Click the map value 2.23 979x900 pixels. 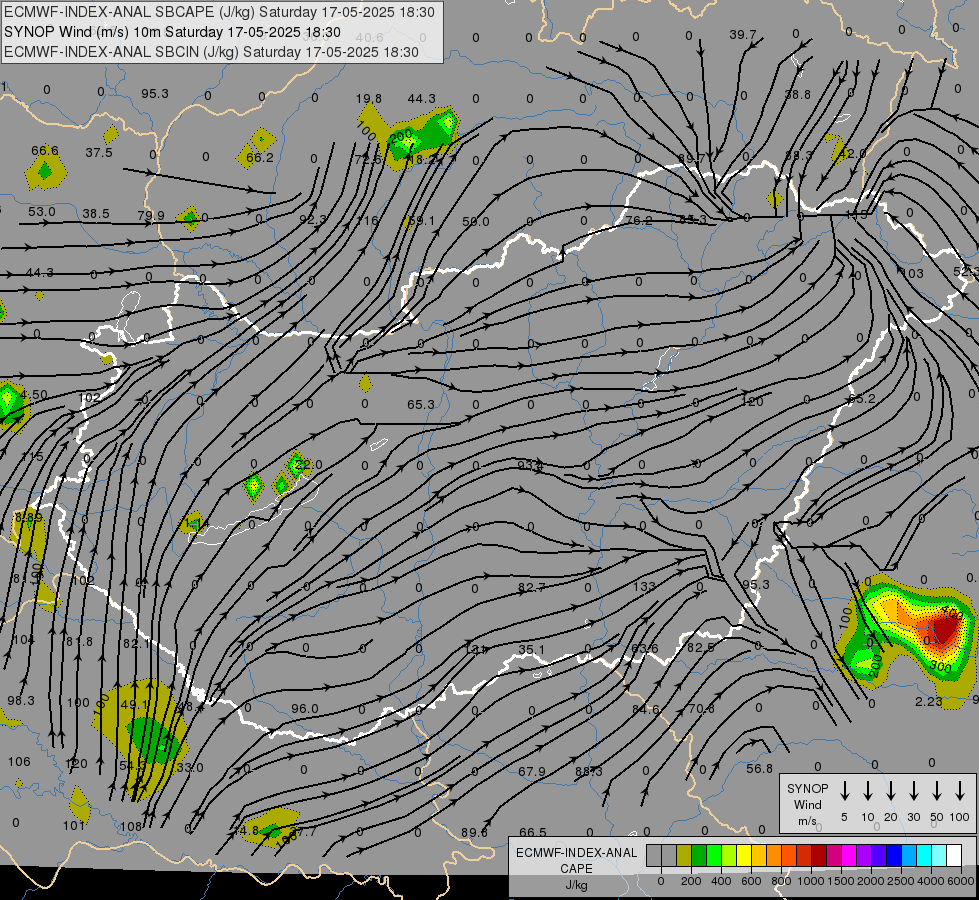pos(928,701)
